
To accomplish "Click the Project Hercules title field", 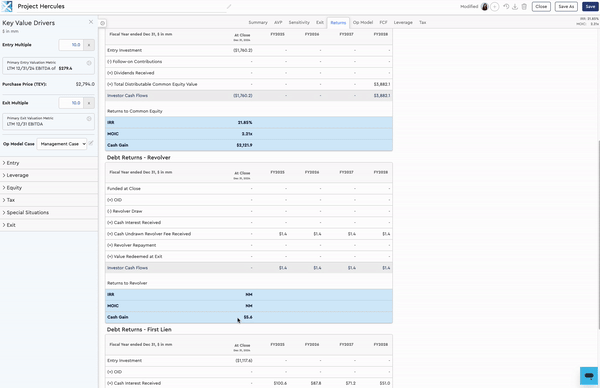I will pyautogui.click(x=122, y=7).
